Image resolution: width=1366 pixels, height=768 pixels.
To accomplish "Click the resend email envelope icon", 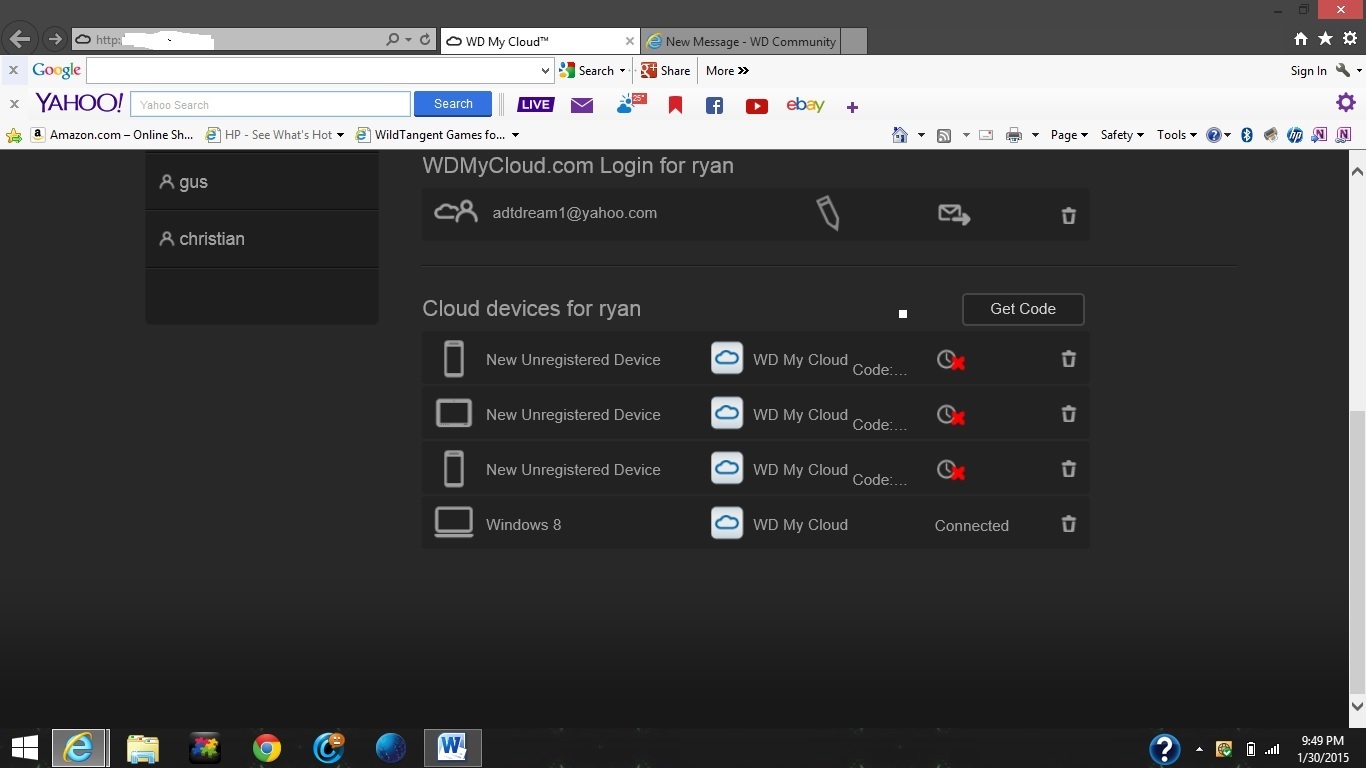I will (x=954, y=214).
